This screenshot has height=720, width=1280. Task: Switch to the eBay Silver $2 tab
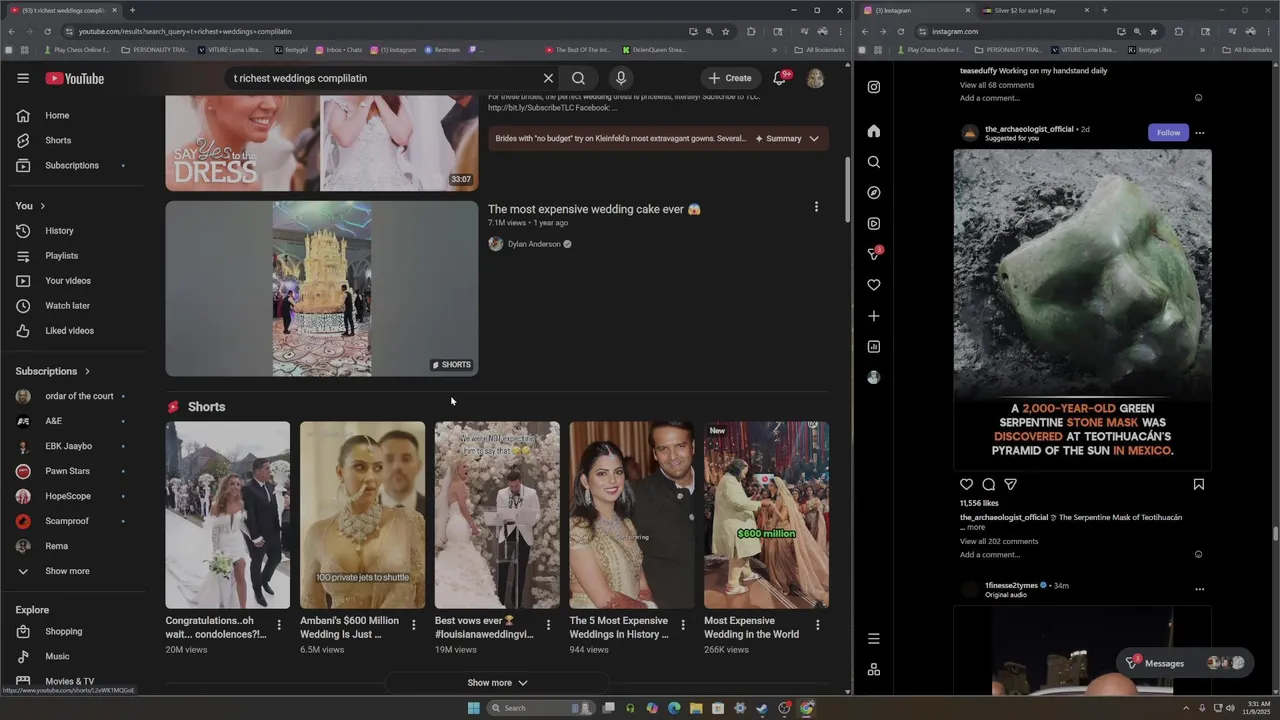click(1033, 10)
